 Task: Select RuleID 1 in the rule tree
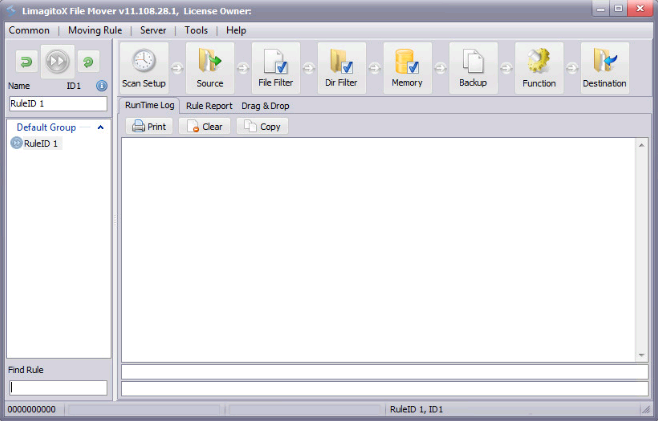[41, 144]
